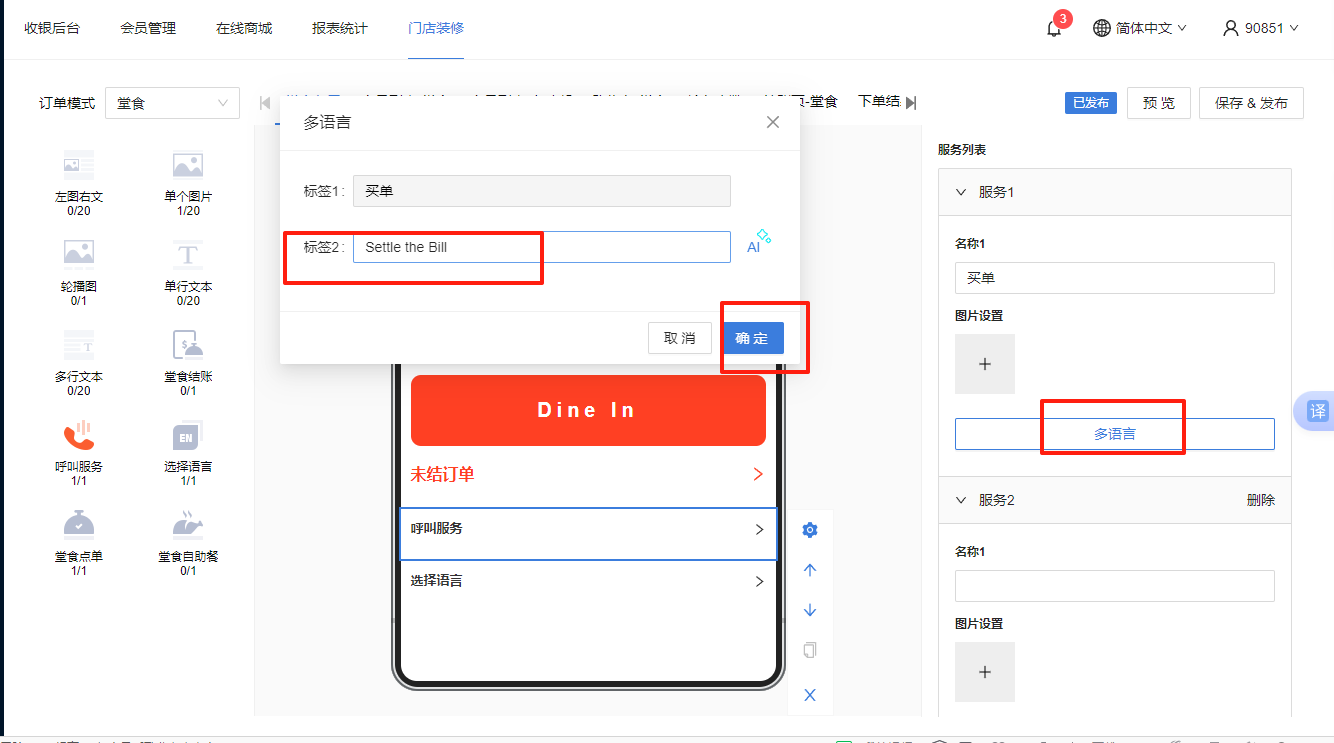Select the 呼叫服务 row in phone preview
This screenshot has width=1334, height=743.
[x=588, y=533]
